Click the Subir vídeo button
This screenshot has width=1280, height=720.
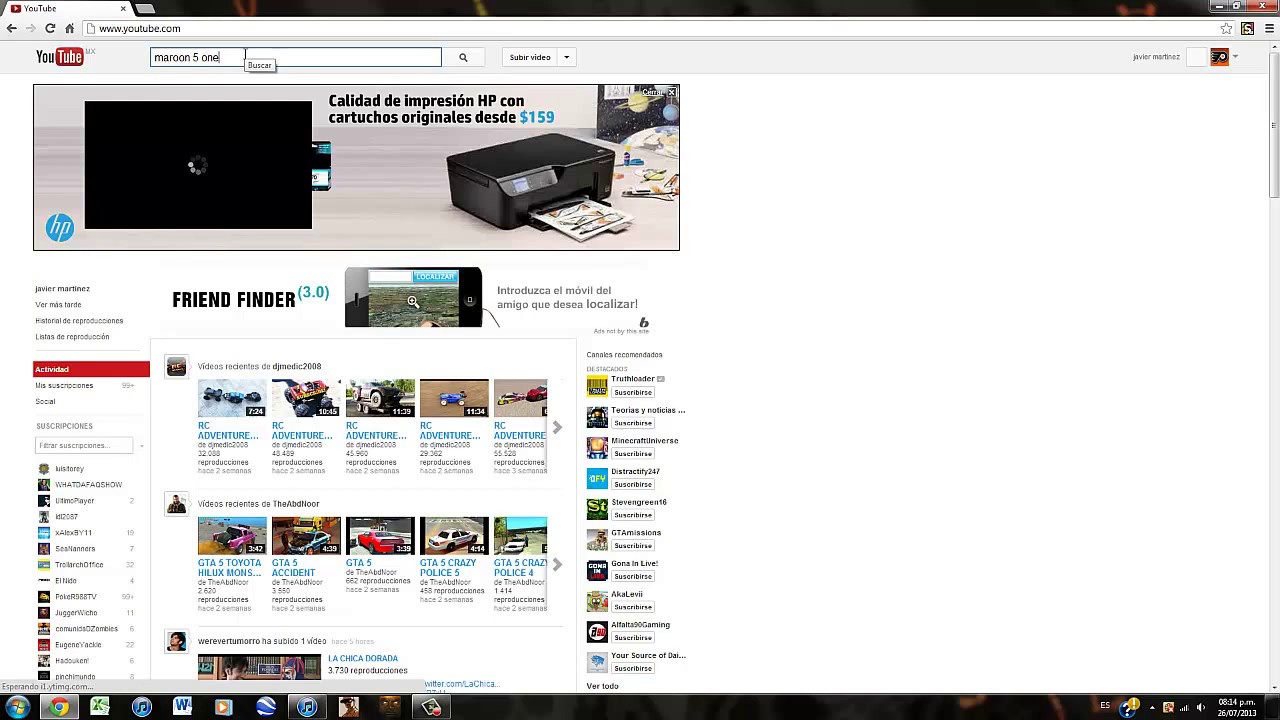[x=530, y=57]
